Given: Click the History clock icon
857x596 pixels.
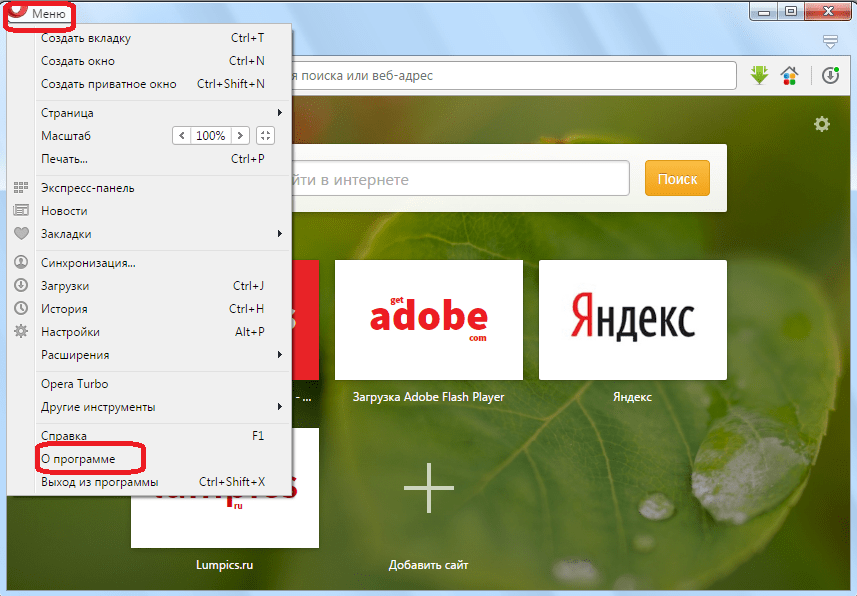Looking at the screenshot, I should coord(21,309).
